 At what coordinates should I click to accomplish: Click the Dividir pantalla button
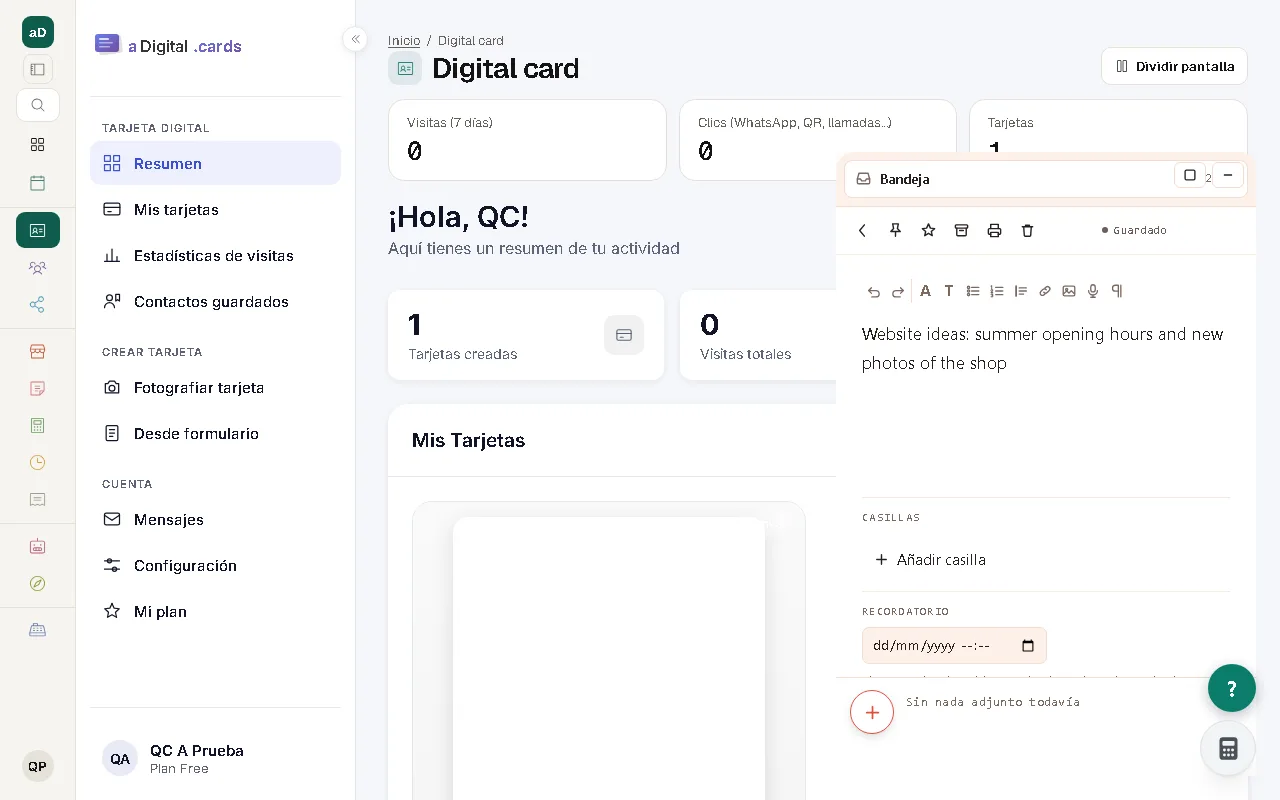1174,66
